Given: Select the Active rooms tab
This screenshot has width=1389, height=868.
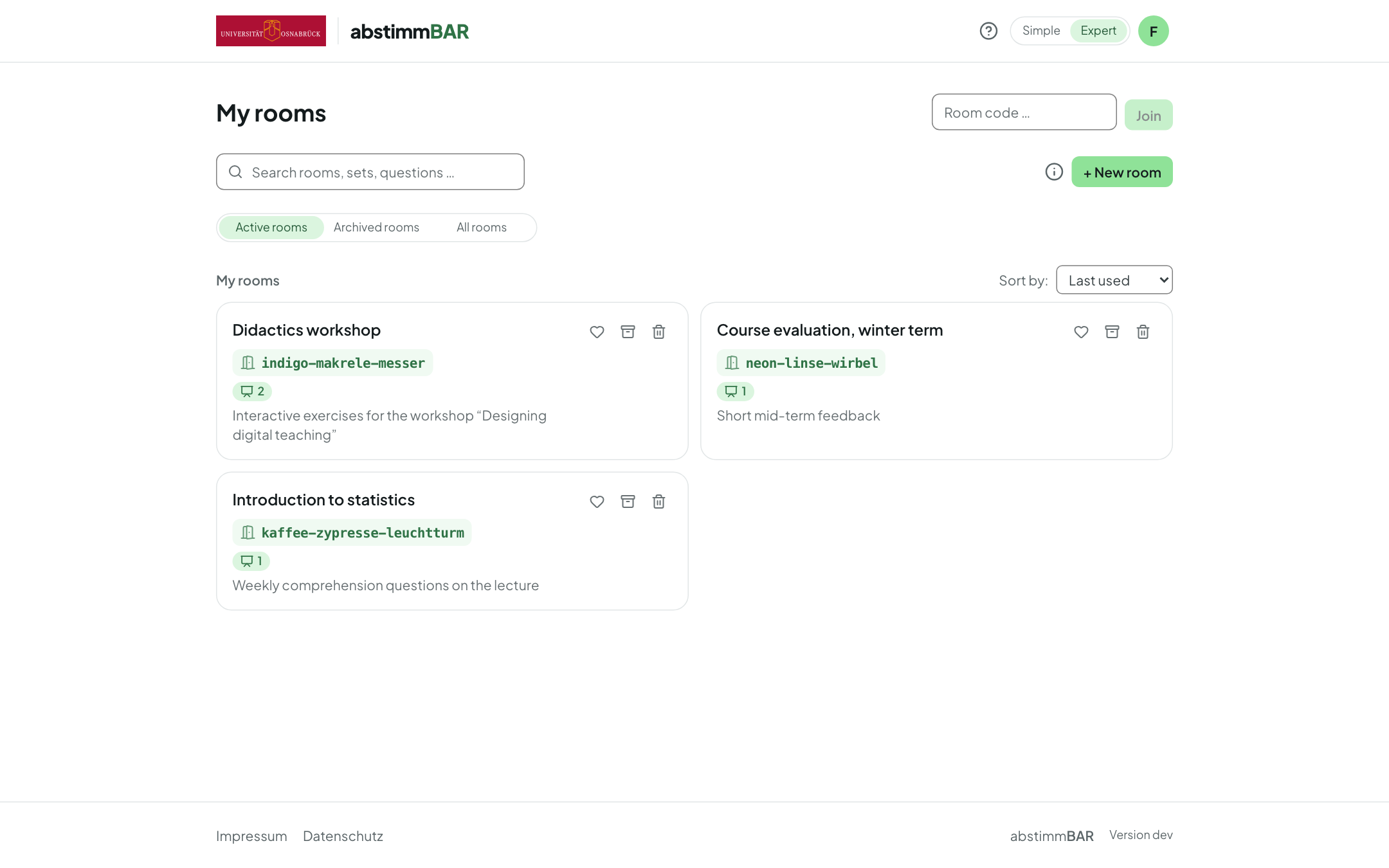Looking at the screenshot, I should 271,228.
